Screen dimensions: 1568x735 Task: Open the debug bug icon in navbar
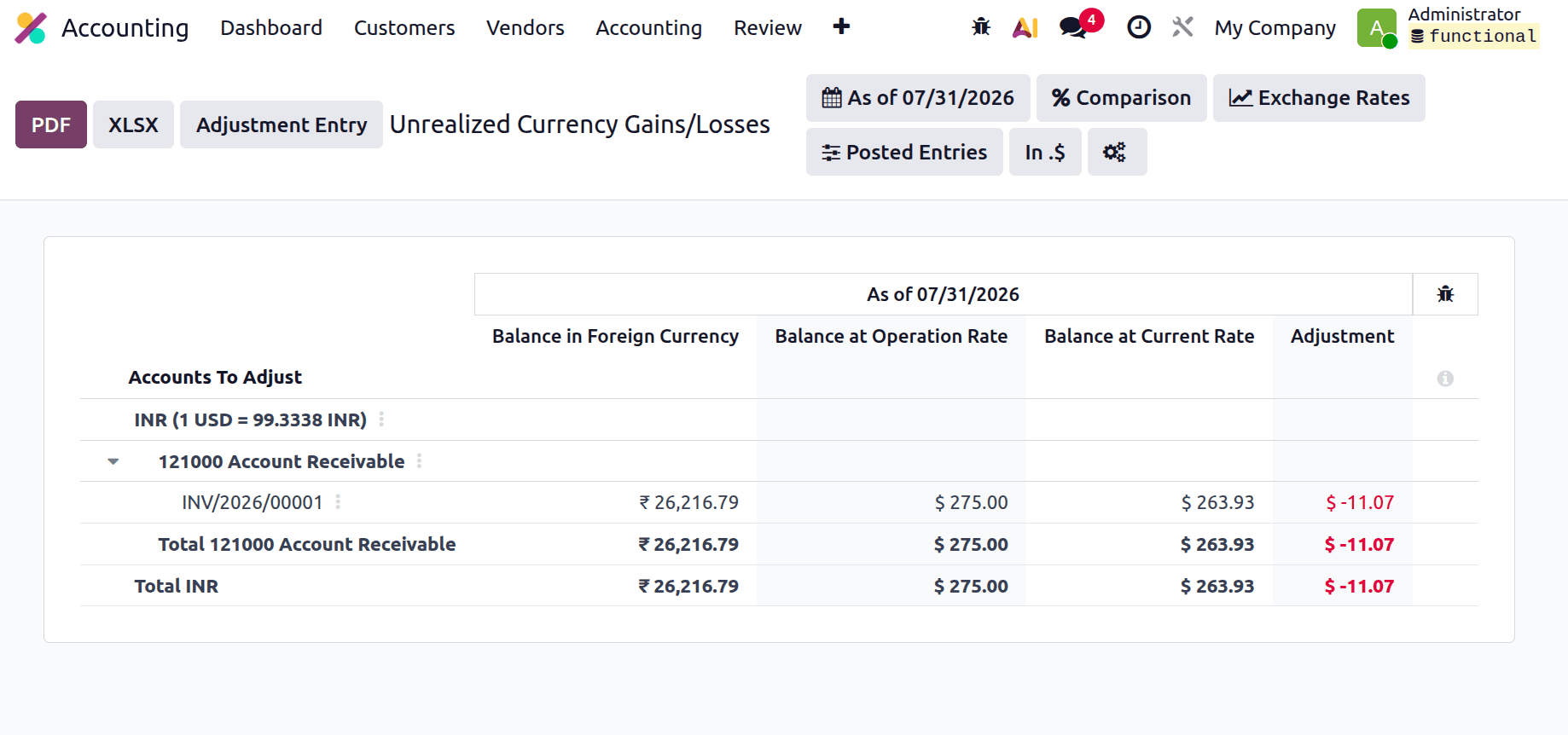tap(981, 27)
